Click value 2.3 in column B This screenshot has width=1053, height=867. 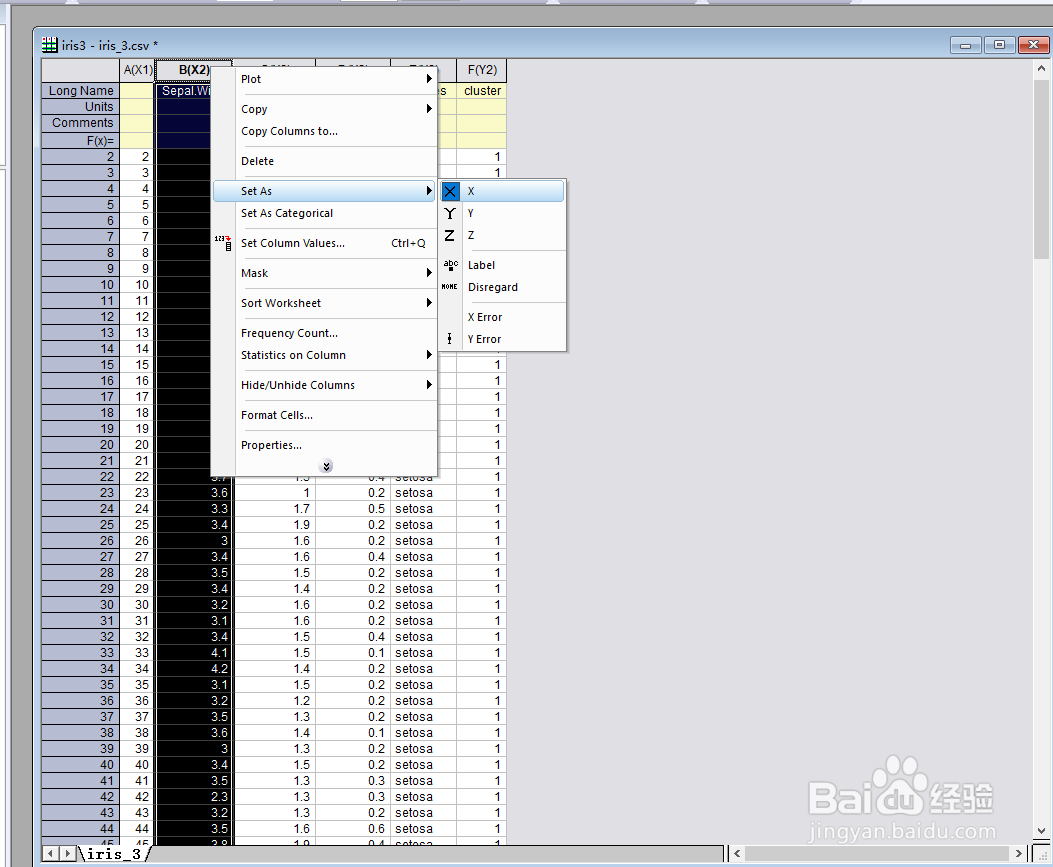pos(194,796)
